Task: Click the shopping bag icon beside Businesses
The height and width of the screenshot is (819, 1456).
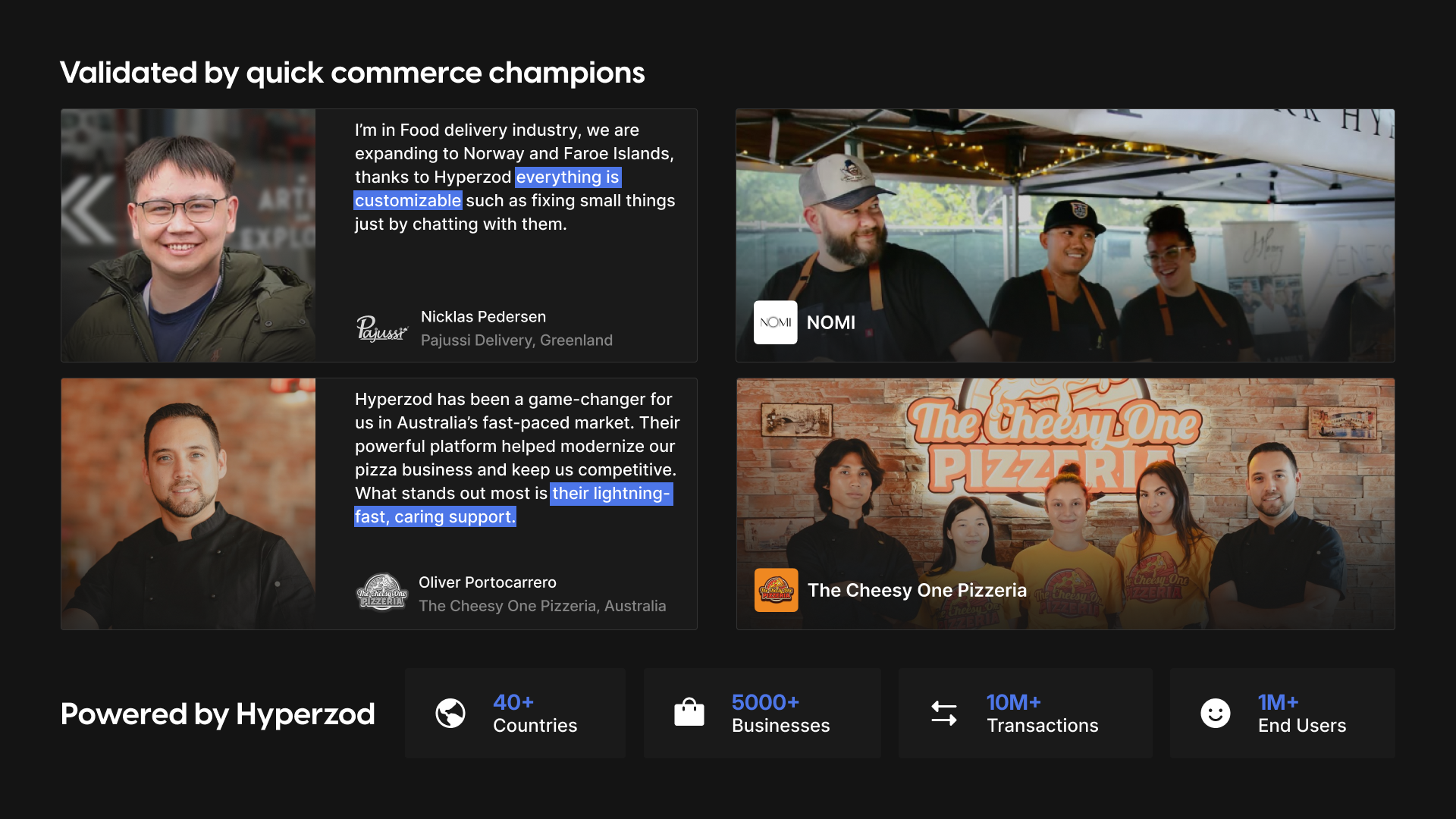Action: [689, 712]
